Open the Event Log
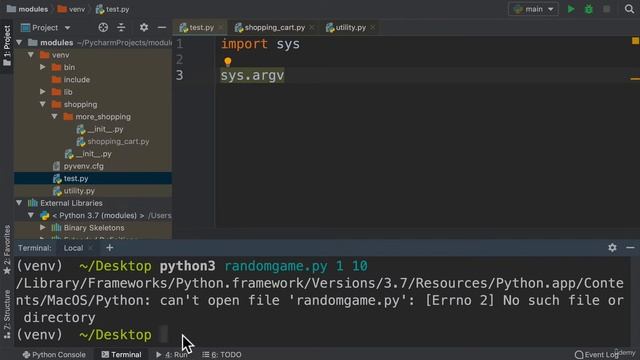 (x=596, y=354)
